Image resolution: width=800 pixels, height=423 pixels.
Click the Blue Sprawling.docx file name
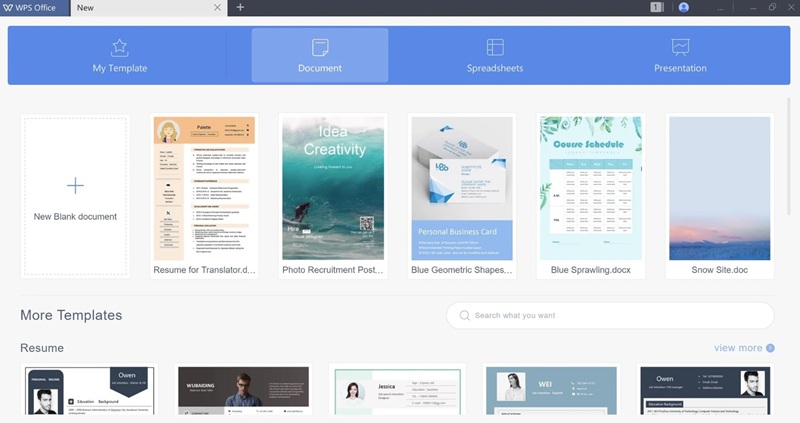click(x=591, y=270)
